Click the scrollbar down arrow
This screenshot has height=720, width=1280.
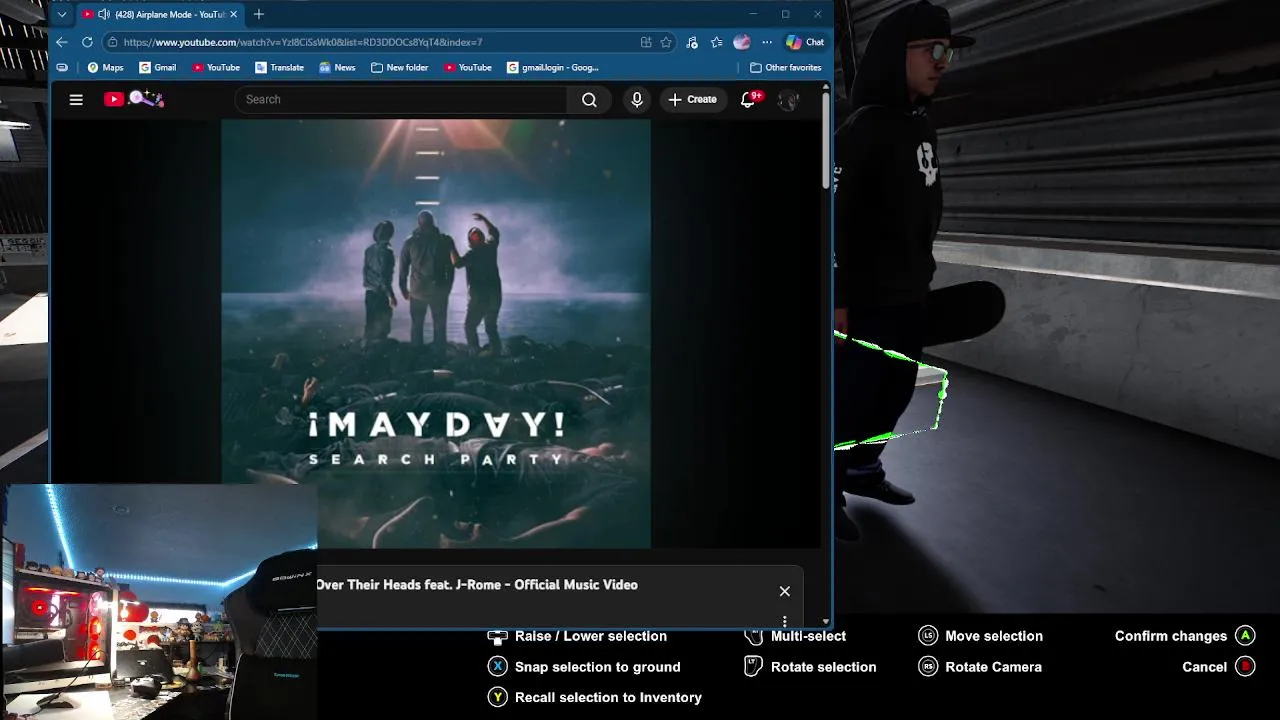[826, 622]
